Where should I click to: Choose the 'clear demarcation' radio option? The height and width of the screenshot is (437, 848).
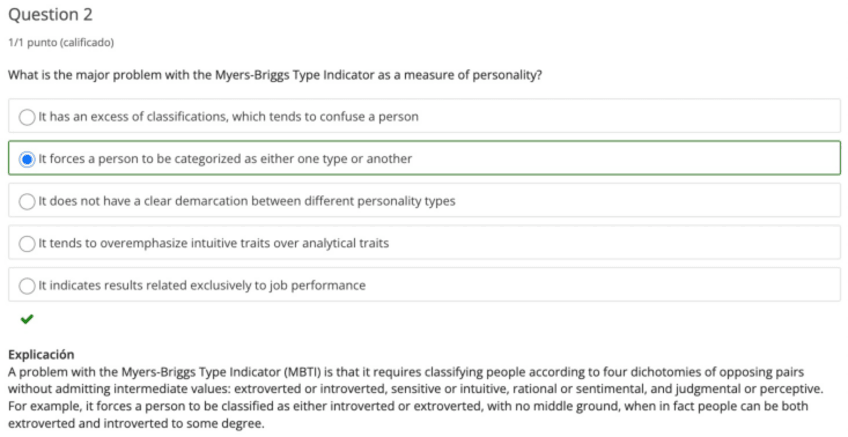27,201
